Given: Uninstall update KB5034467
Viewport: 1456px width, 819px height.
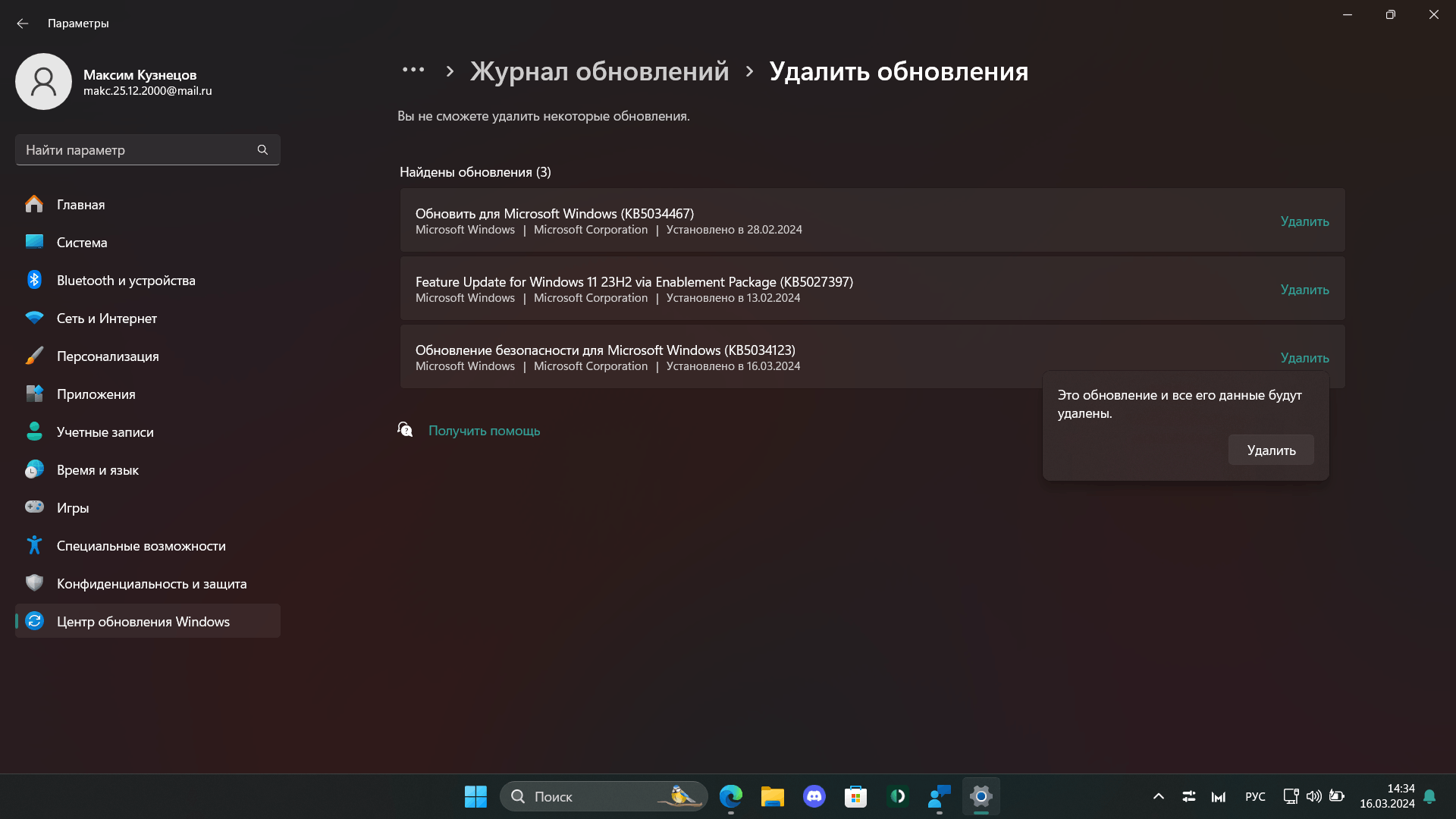Looking at the screenshot, I should pos(1304,221).
